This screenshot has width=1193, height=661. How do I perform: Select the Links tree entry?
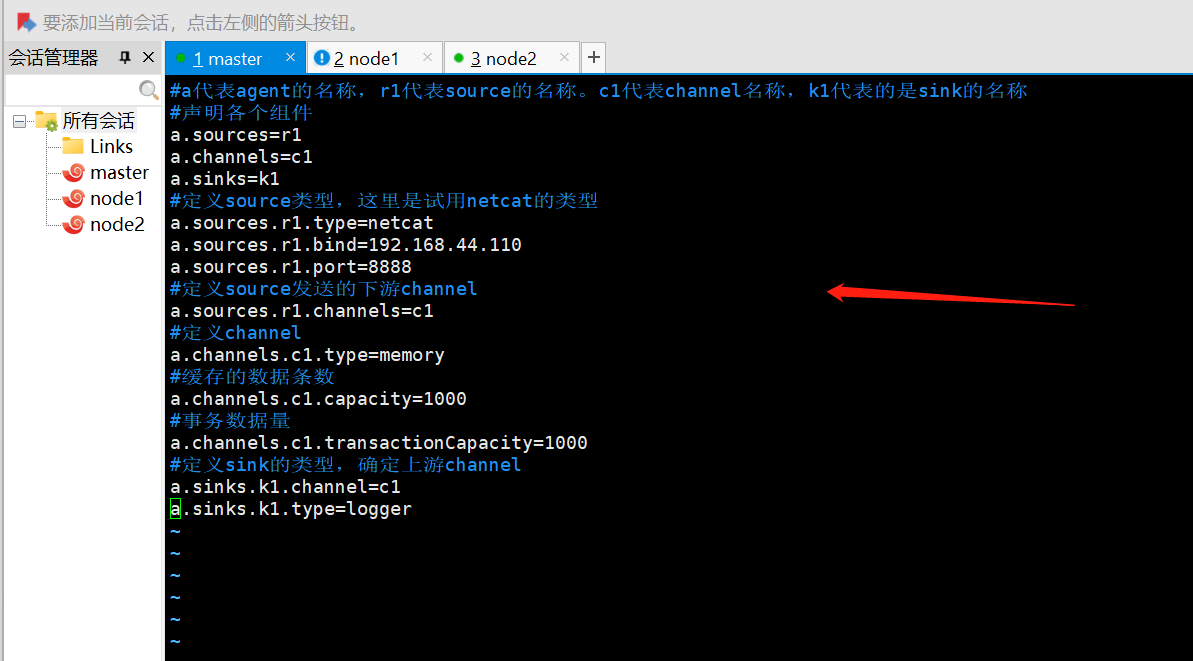pos(111,146)
